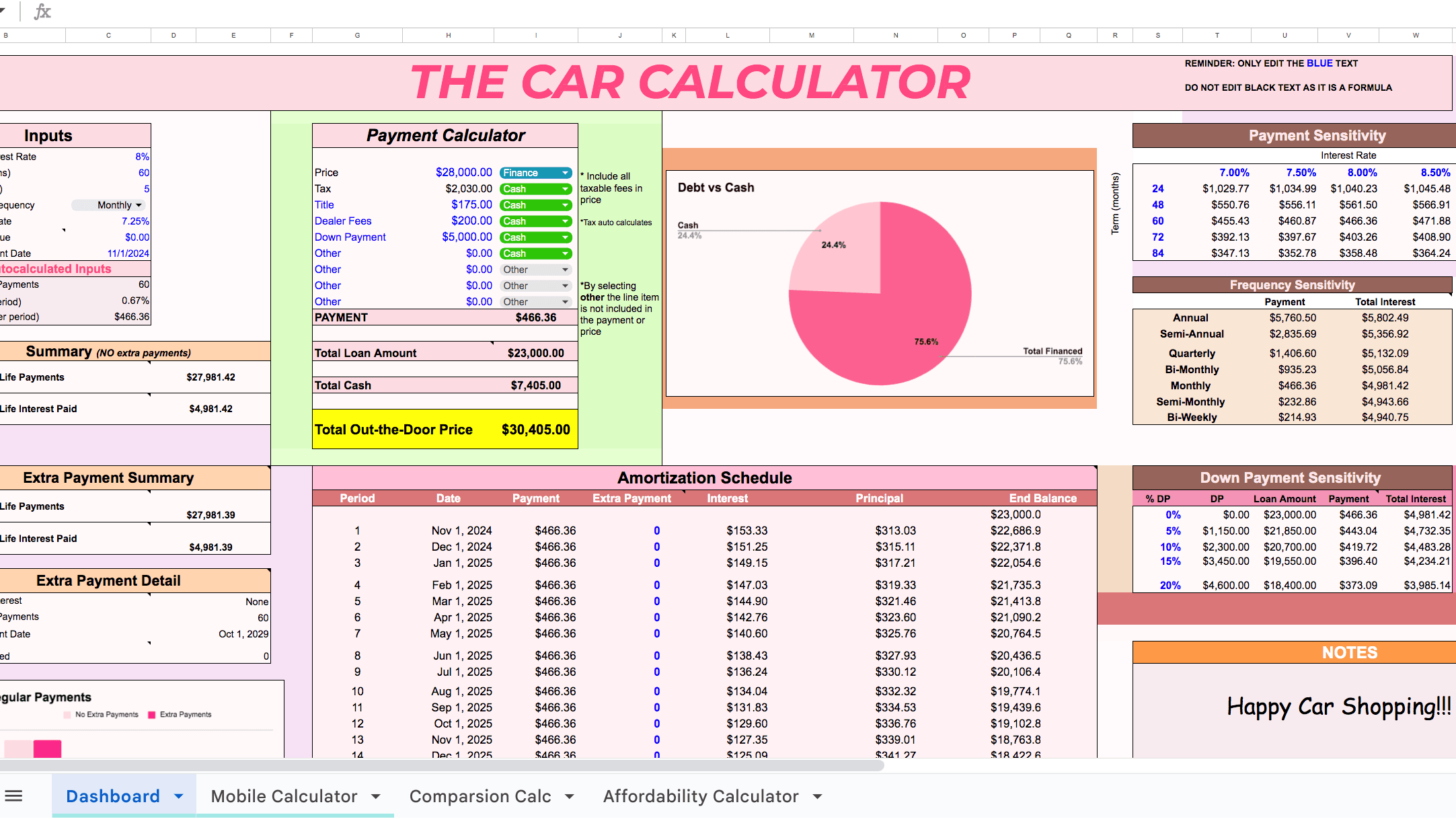This screenshot has width=1456, height=819.
Task: Open the Comparsion Calc tab options arrow
Action: pos(570,796)
